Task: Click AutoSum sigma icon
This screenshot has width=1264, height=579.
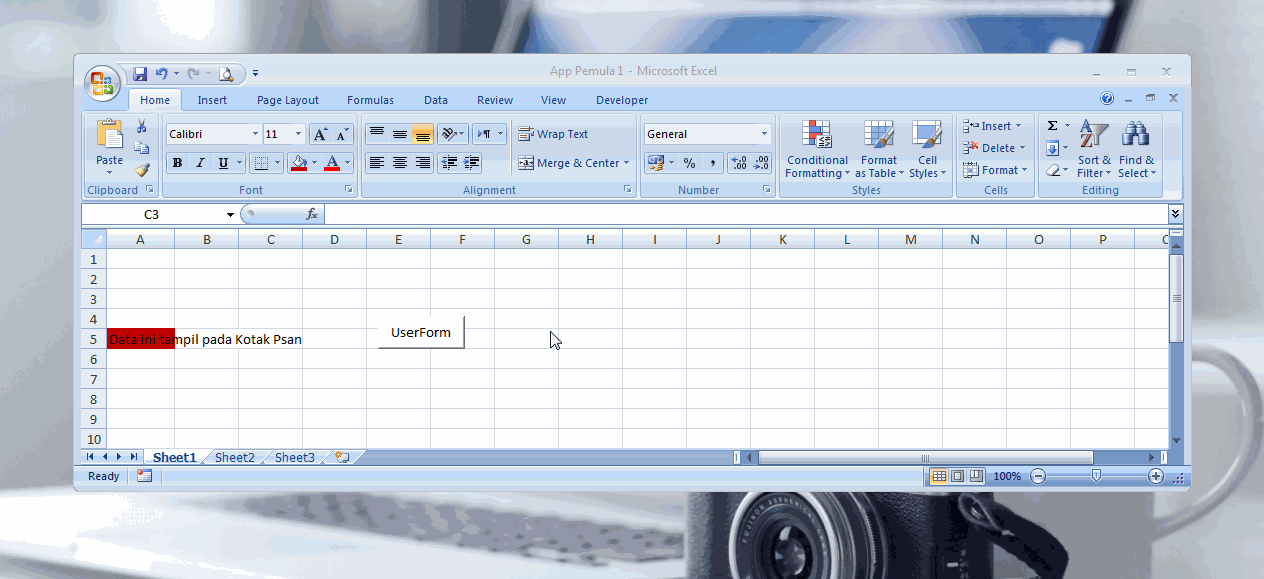Action: (x=1052, y=126)
